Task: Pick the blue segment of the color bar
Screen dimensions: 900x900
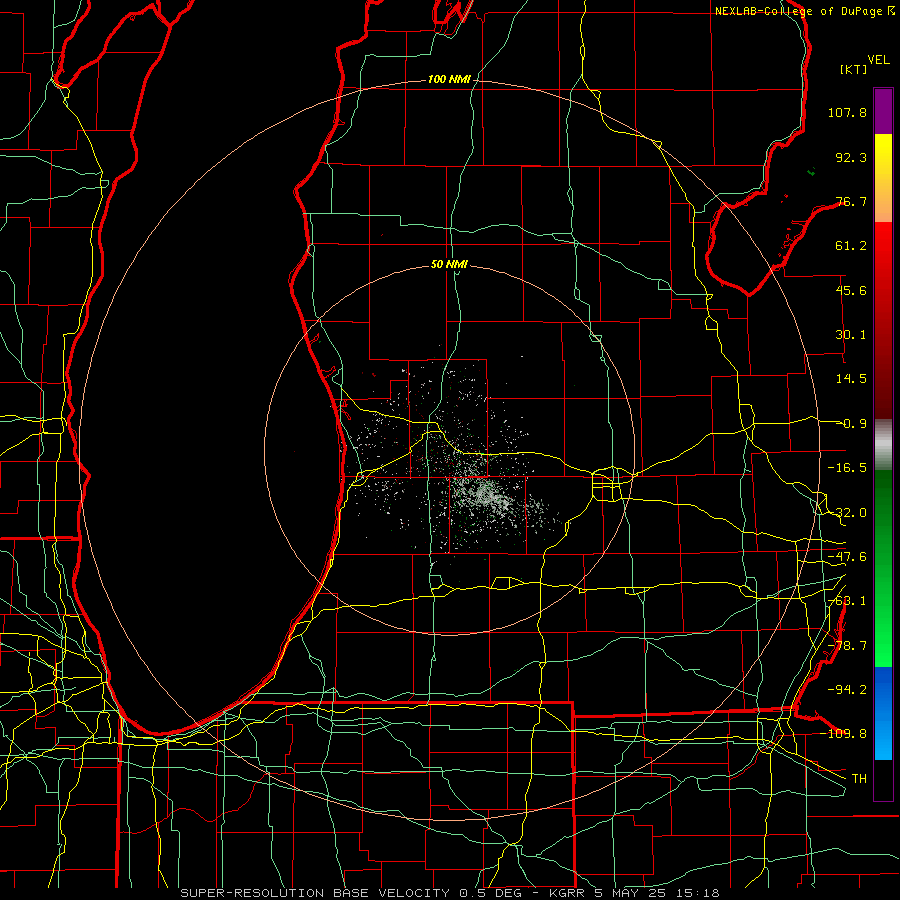Action: click(x=883, y=712)
